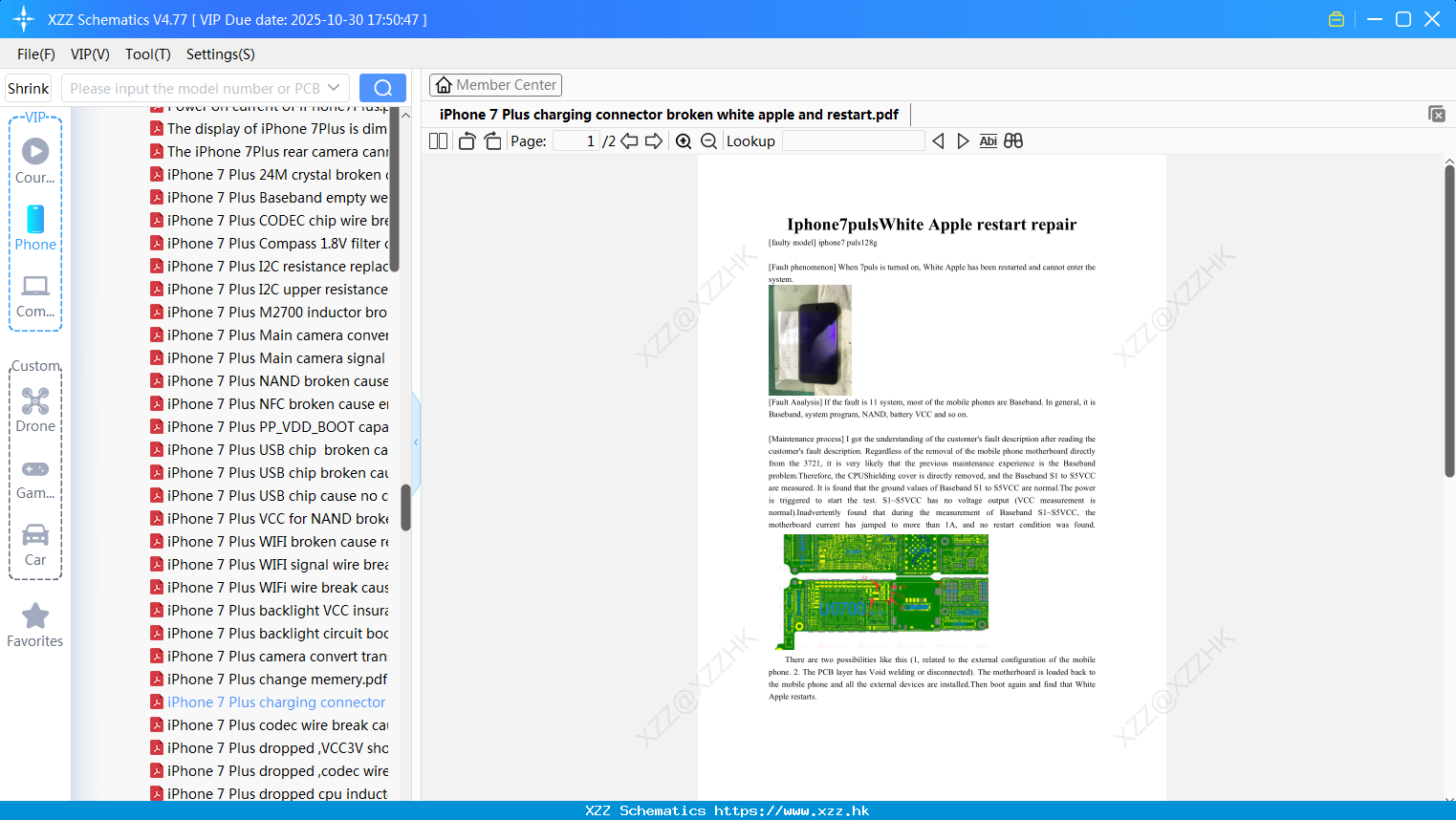
Task: Open 'iPhone 7 Plus backlight VCC' file
Action: tap(270, 611)
